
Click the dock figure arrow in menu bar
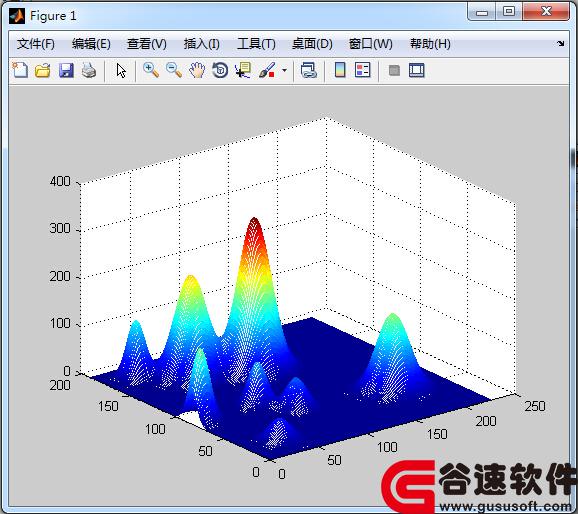point(561,44)
